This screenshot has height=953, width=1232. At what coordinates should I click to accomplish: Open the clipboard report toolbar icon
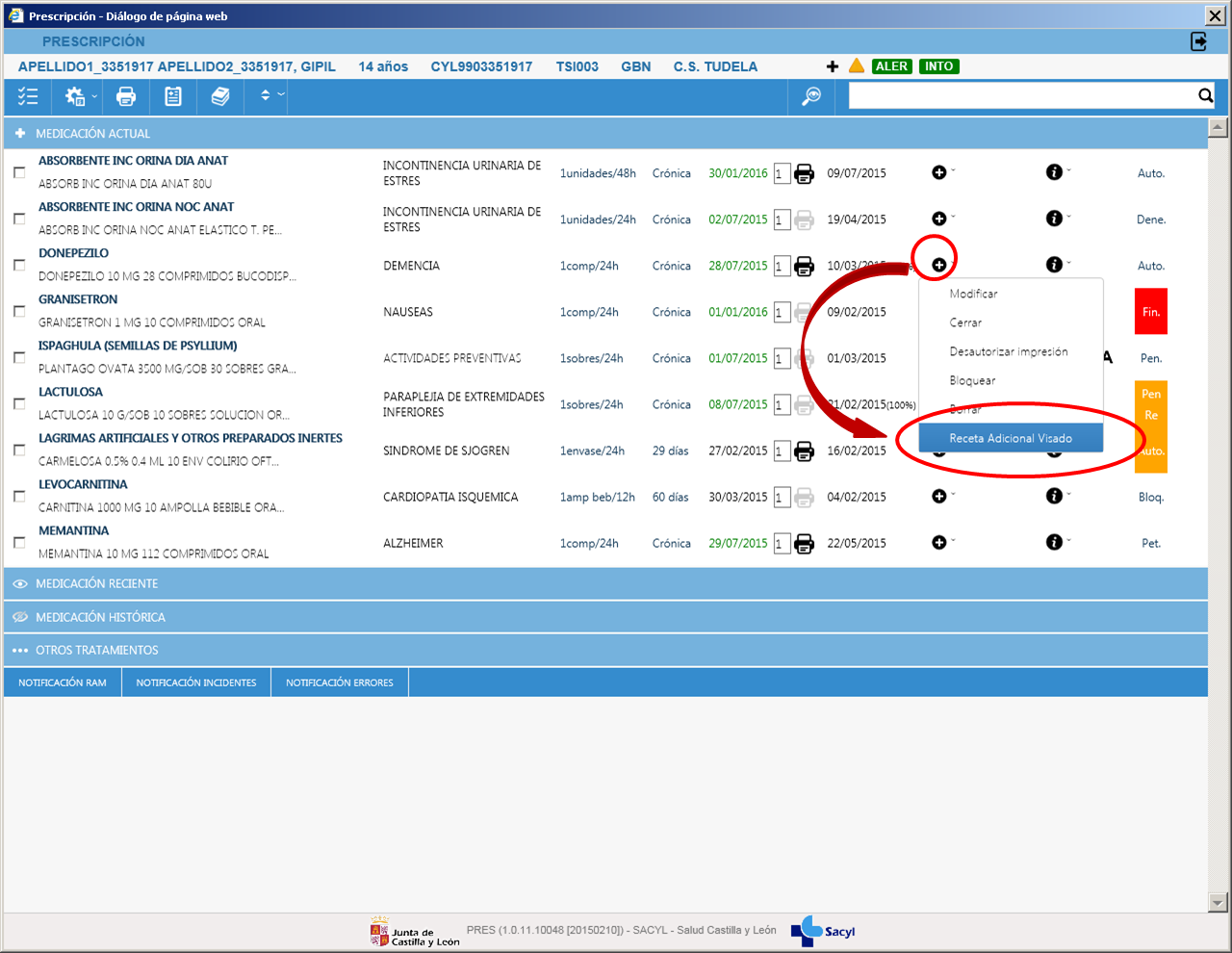[173, 96]
